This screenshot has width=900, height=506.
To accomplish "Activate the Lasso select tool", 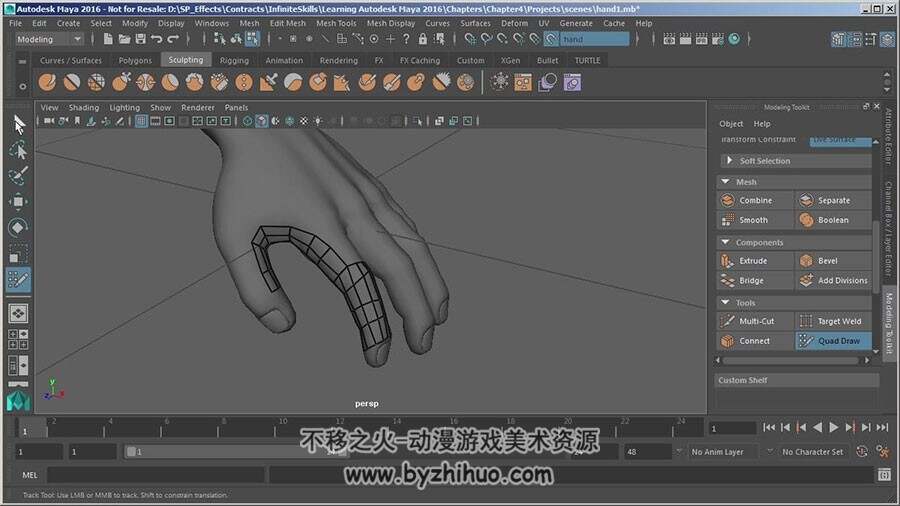I will [x=18, y=150].
